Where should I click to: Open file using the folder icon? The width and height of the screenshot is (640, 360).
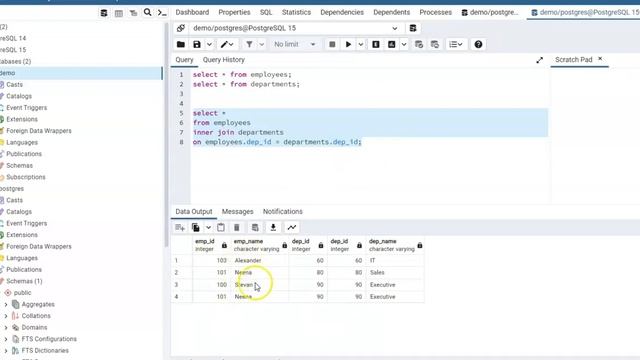click(x=181, y=44)
